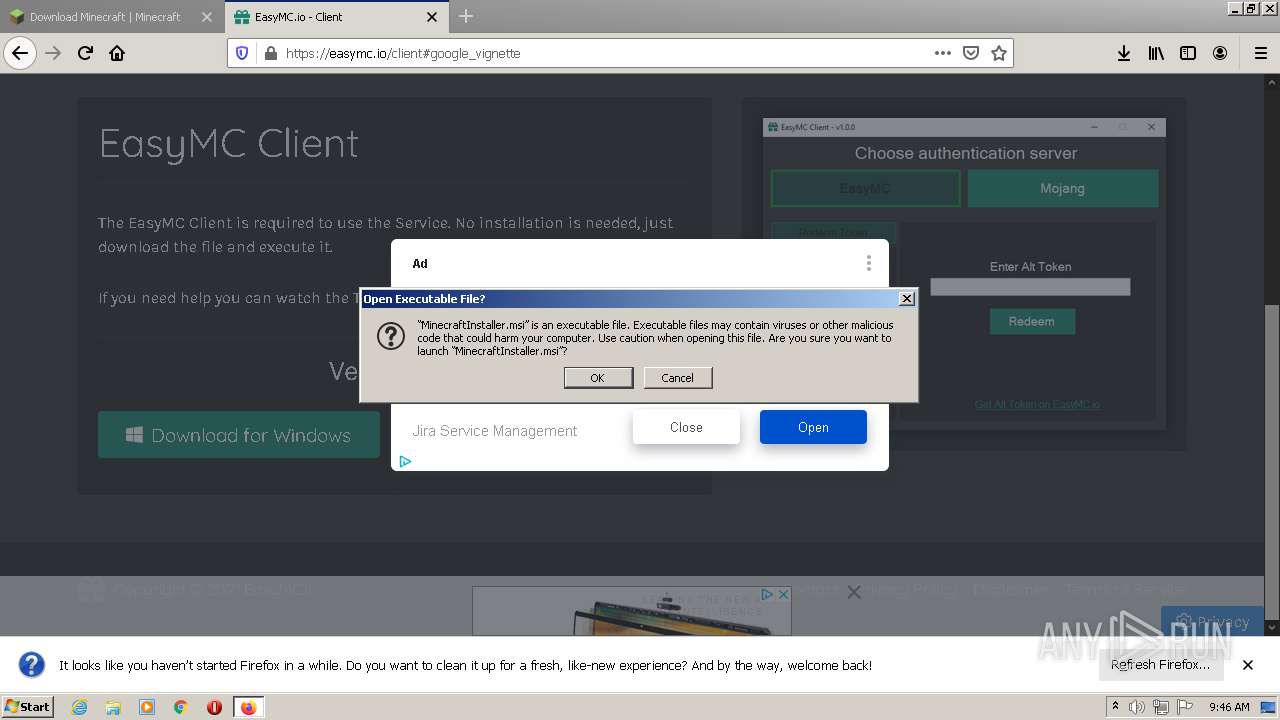Viewport: 1280px width, 720px height.
Task: Click the taskbar clock 9:46 AM
Action: pyautogui.click(x=1229, y=707)
